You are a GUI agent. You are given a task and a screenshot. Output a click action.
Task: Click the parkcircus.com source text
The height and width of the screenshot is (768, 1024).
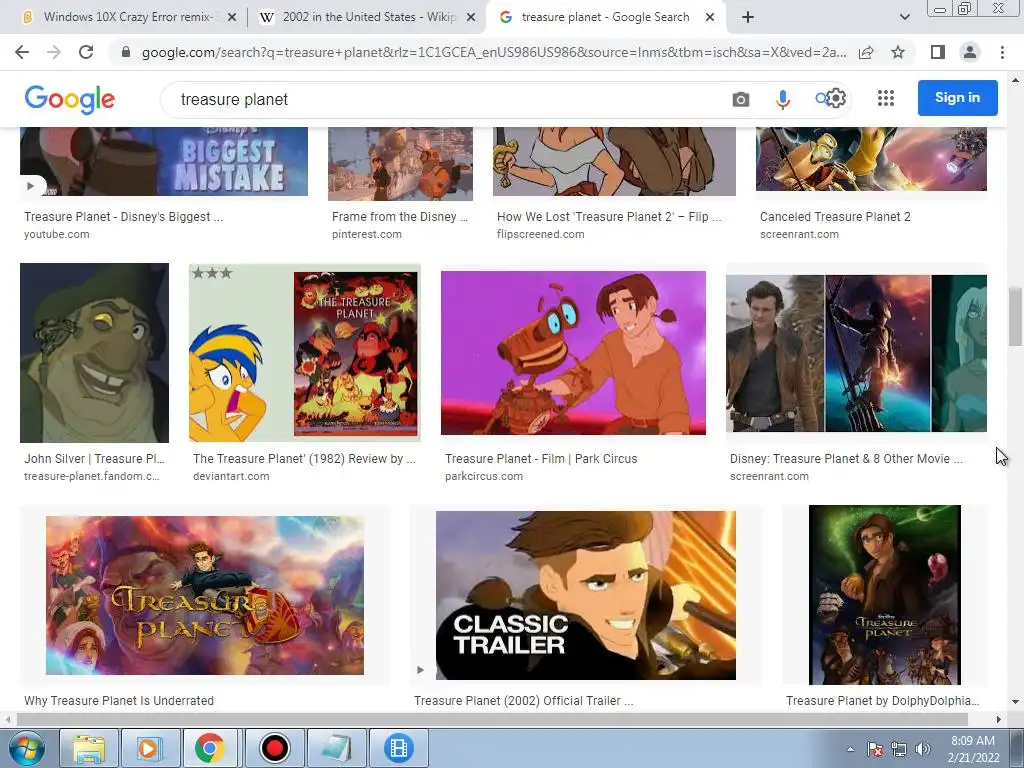(x=483, y=476)
